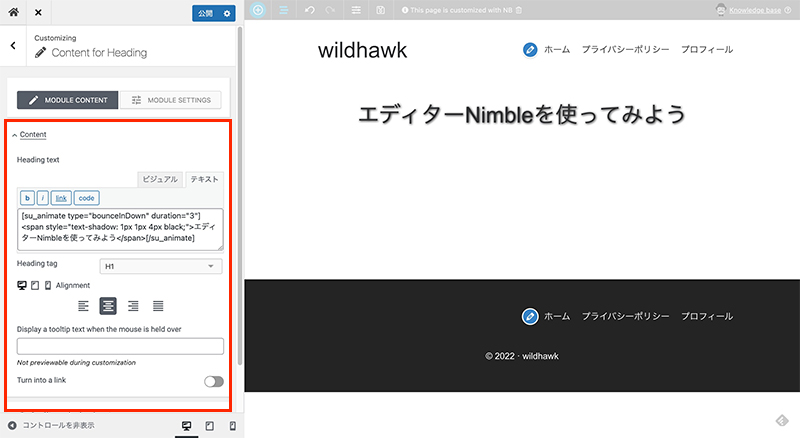
Task: Click the tooltip text input field
Action: (120, 346)
